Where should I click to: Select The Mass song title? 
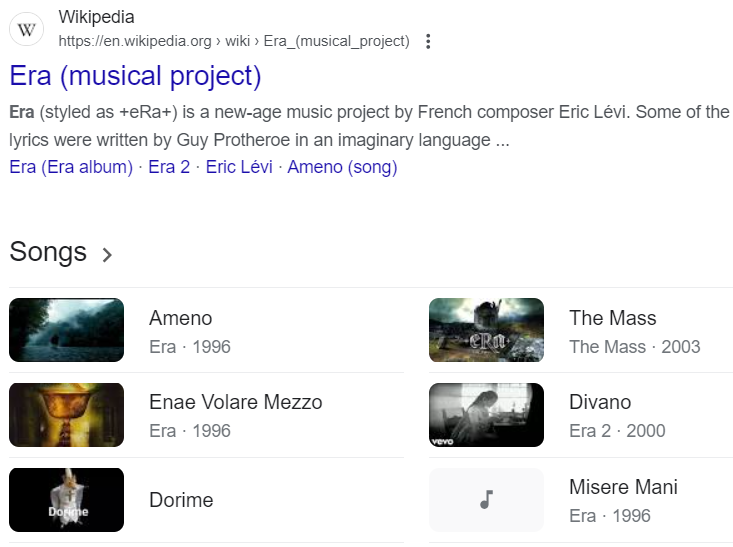[x=612, y=319]
